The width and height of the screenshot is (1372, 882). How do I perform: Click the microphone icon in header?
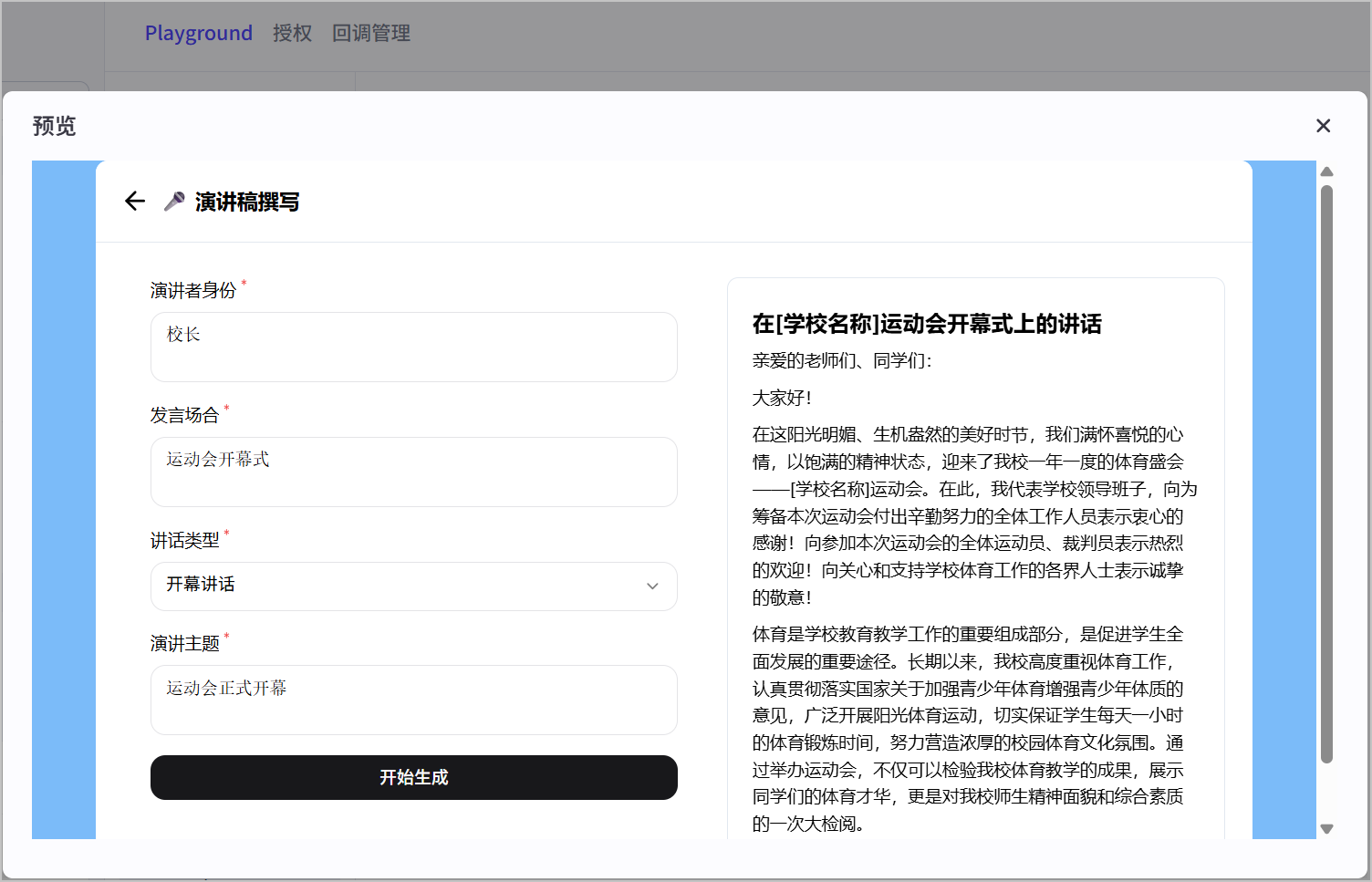click(174, 202)
